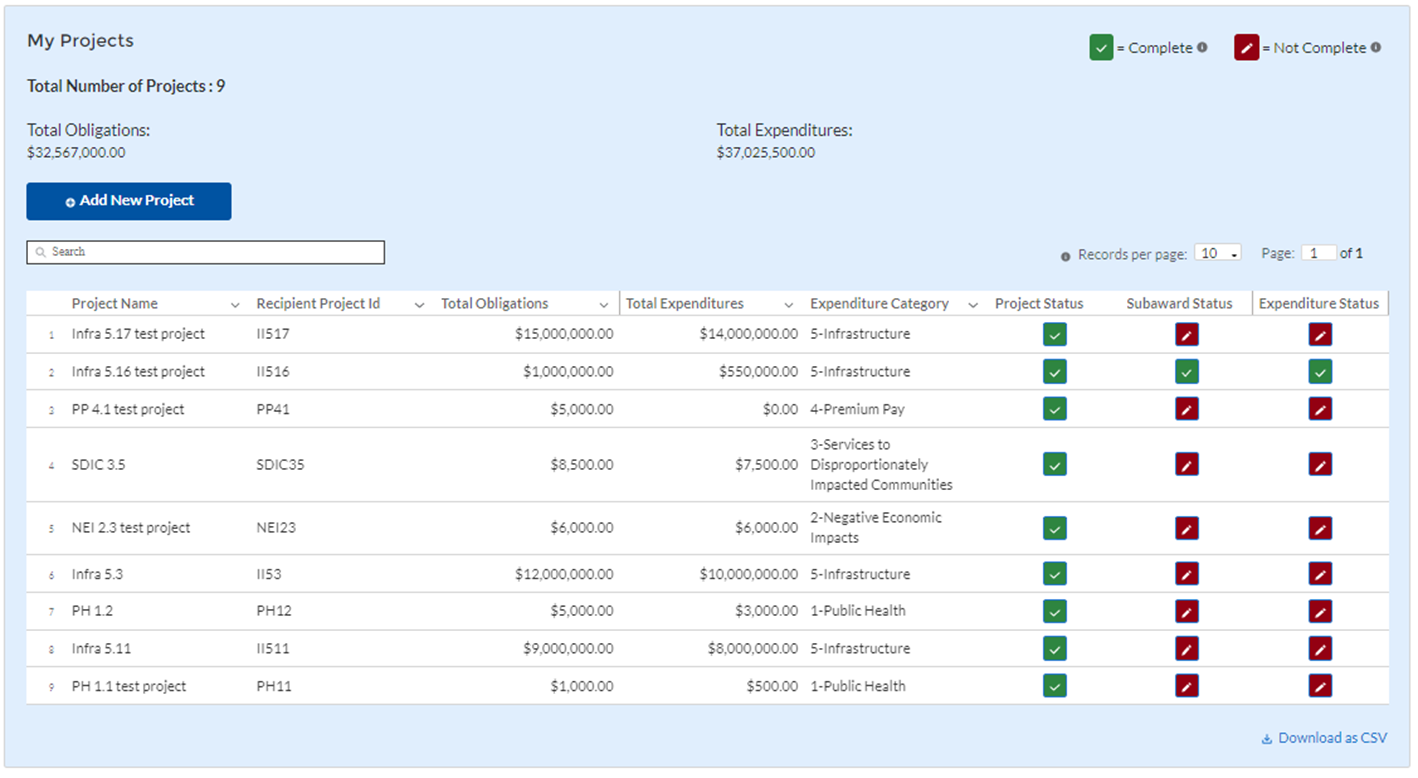Click Expenditure Status pencil icon for PP 4.1
The image size is (1418, 778).
click(1320, 409)
